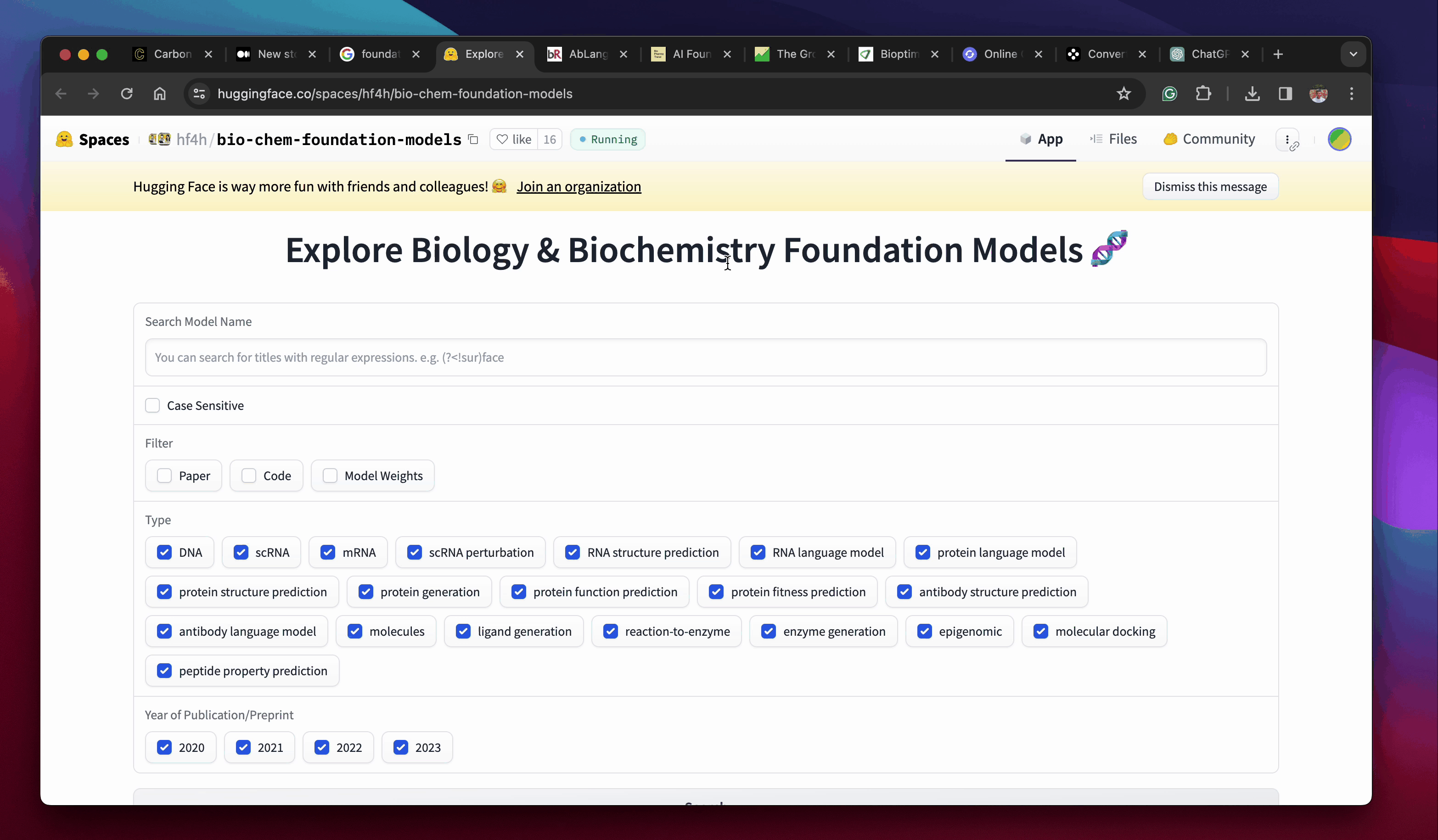Open the downloads icon in the toolbar
The height and width of the screenshot is (840, 1438).
(1253, 94)
